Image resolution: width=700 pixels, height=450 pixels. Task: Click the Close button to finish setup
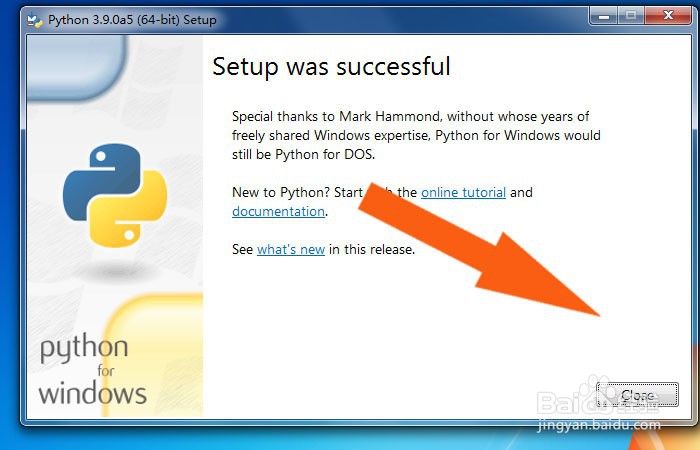point(637,395)
